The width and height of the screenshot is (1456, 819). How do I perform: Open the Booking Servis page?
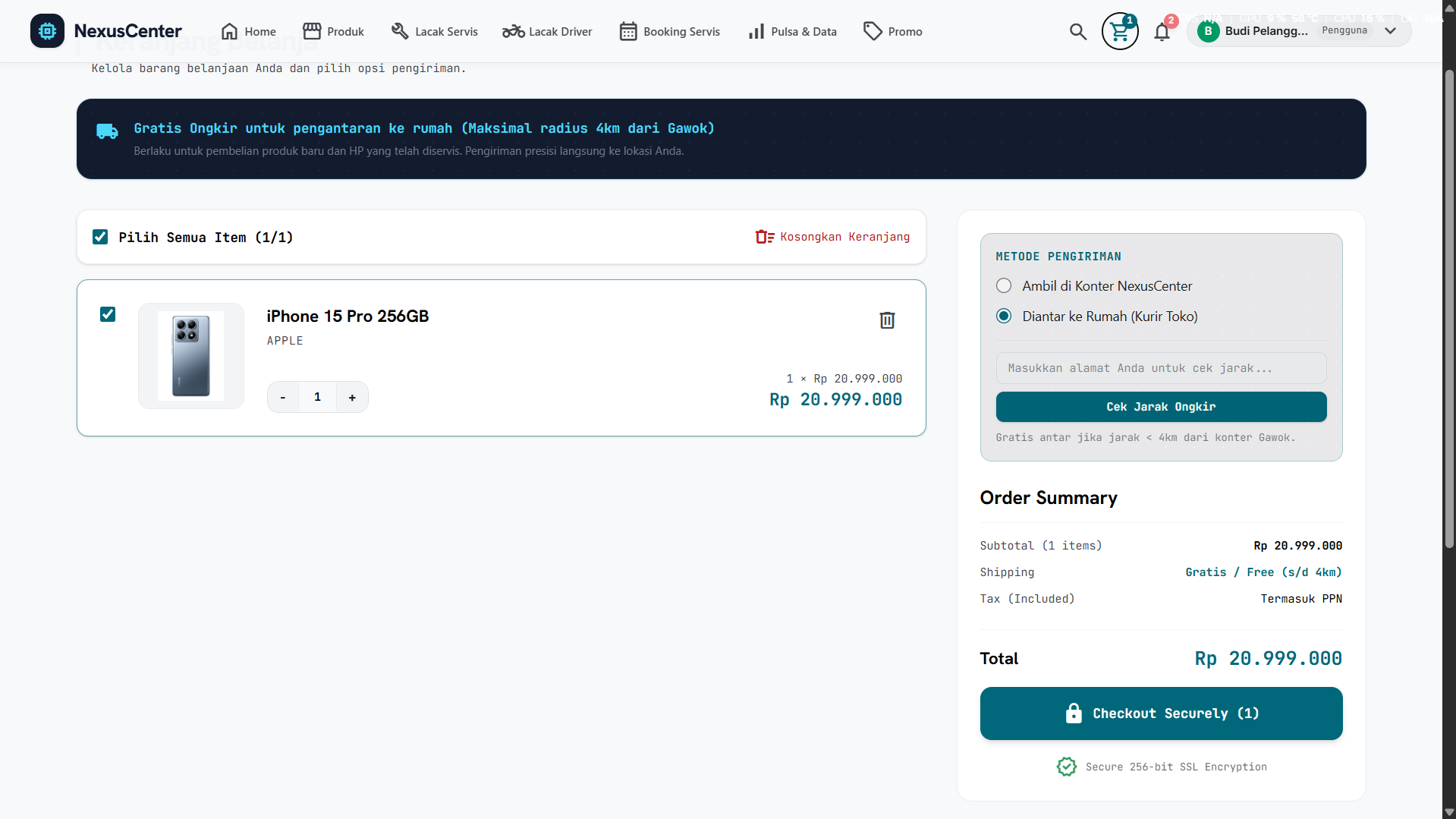click(x=669, y=31)
